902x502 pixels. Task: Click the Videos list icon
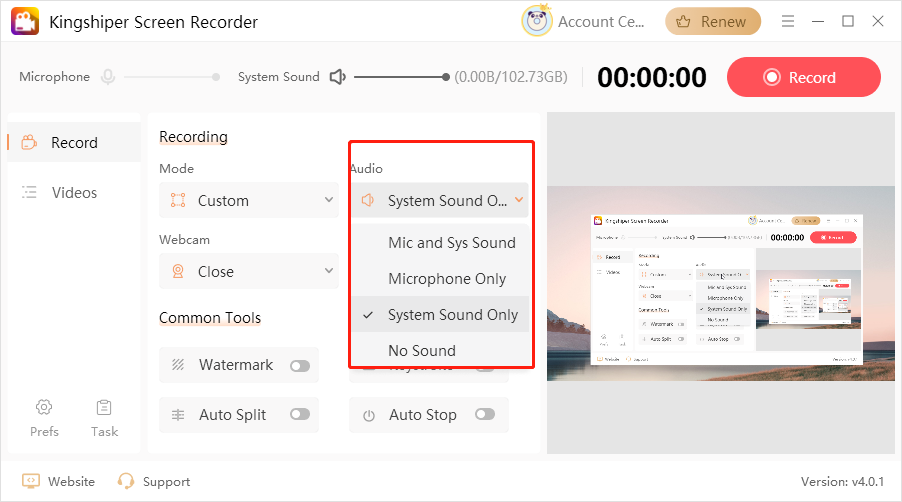pyautogui.click(x=29, y=192)
